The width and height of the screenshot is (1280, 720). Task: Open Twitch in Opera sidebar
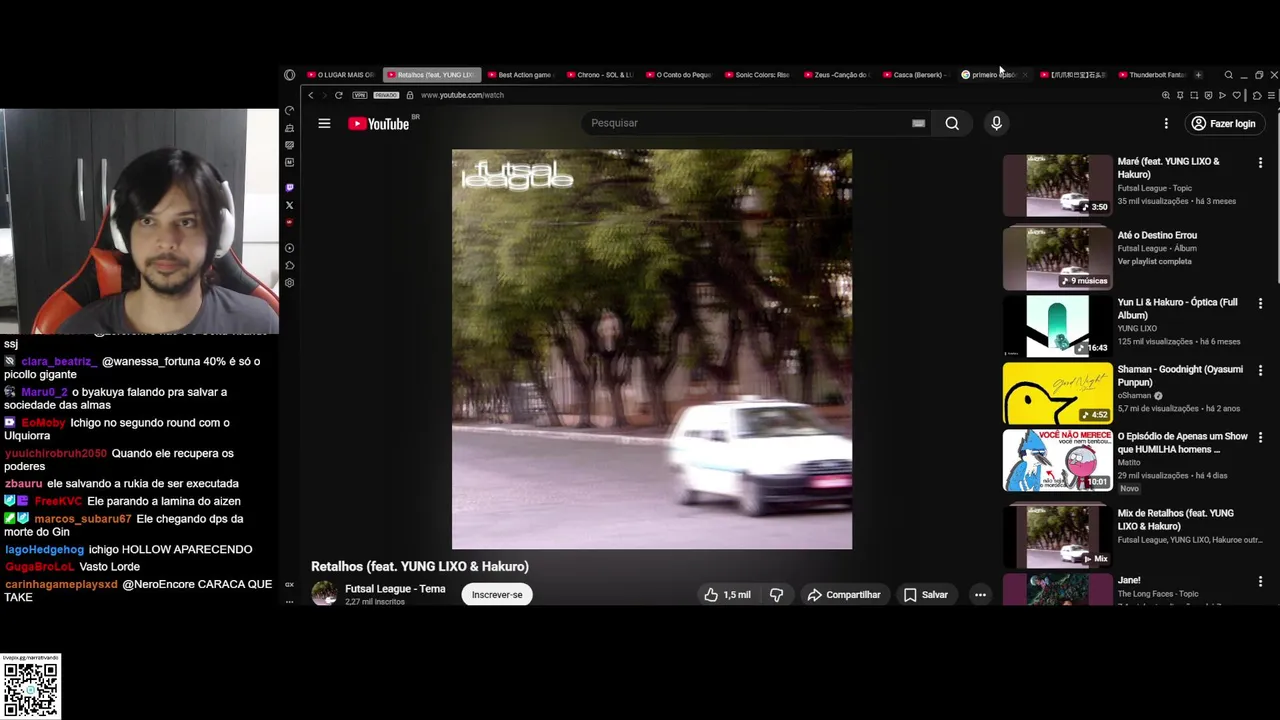(289, 187)
